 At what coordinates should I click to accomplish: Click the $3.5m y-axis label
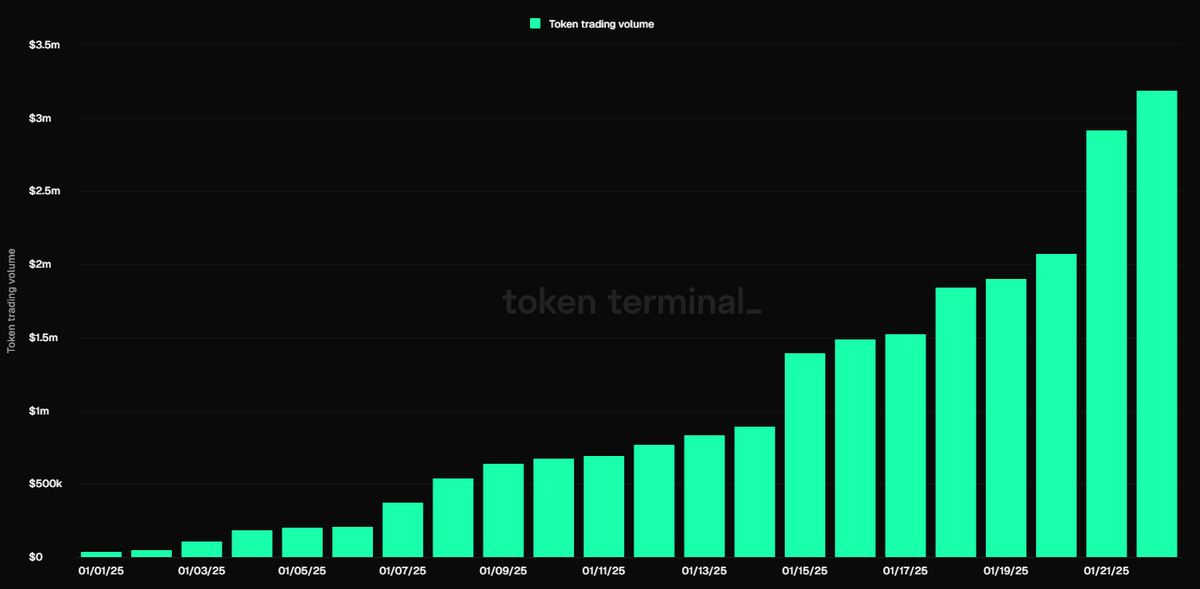tap(43, 45)
